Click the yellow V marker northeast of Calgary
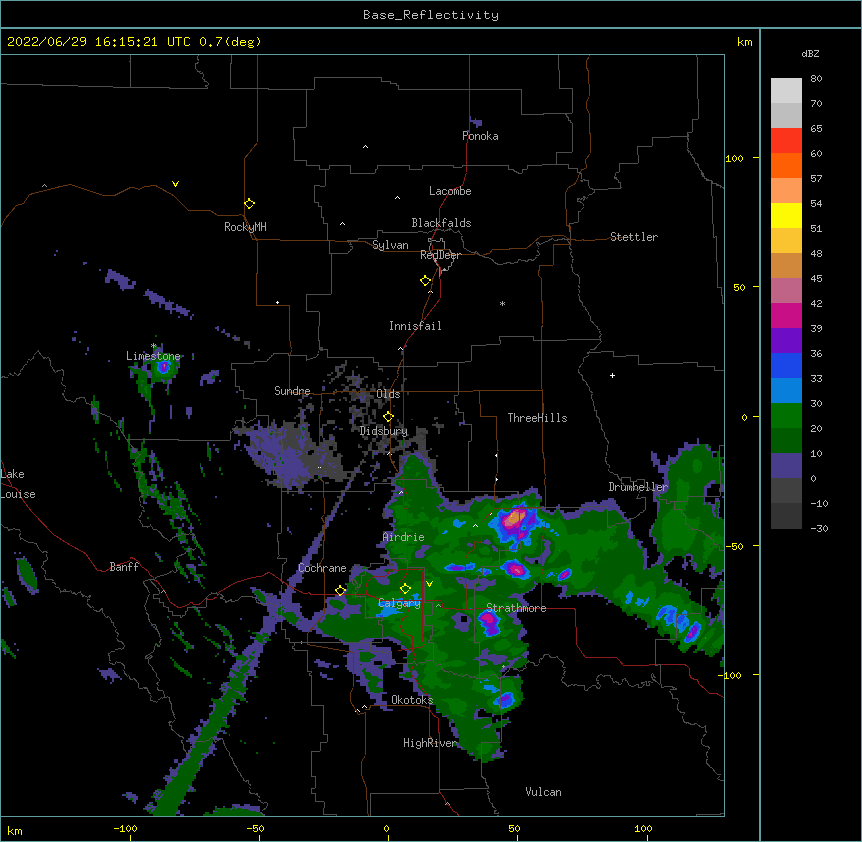The width and height of the screenshot is (862, 842). coord(429,584)
